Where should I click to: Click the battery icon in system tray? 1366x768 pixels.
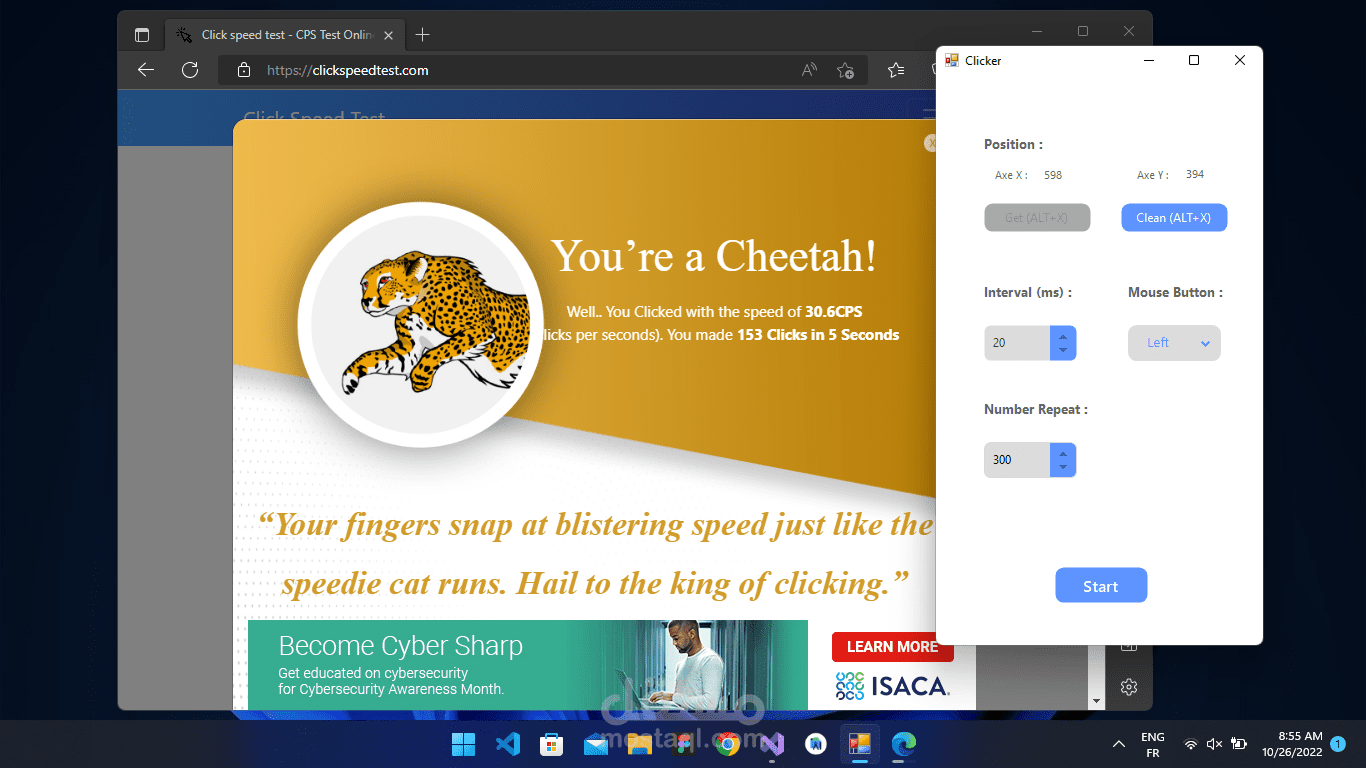coord(1239,744)
